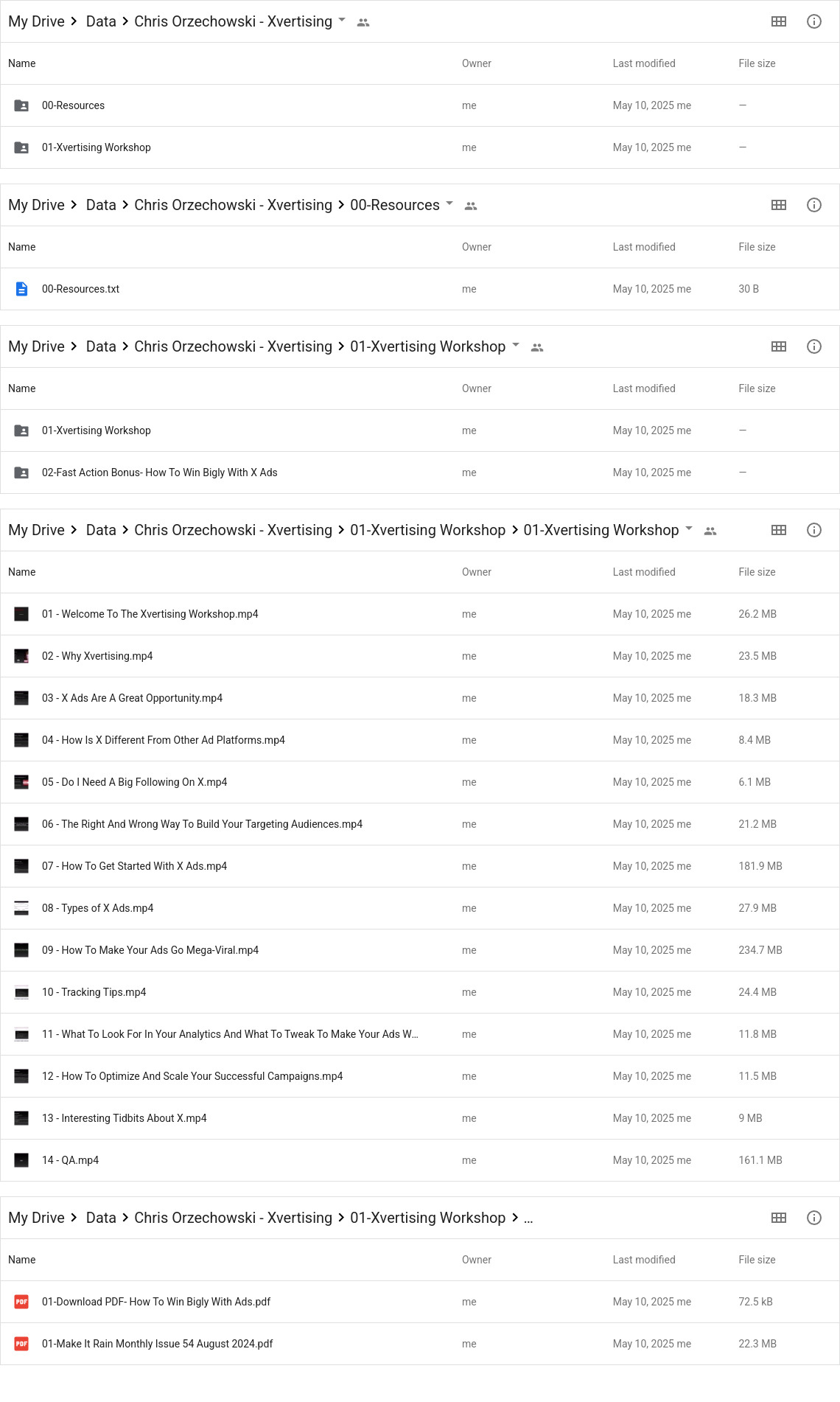Screen dimensions: 840x1402
Task: Open 03 - X Ads Are A Great Opportunity.mp4
Action: [x=420, y=698]
